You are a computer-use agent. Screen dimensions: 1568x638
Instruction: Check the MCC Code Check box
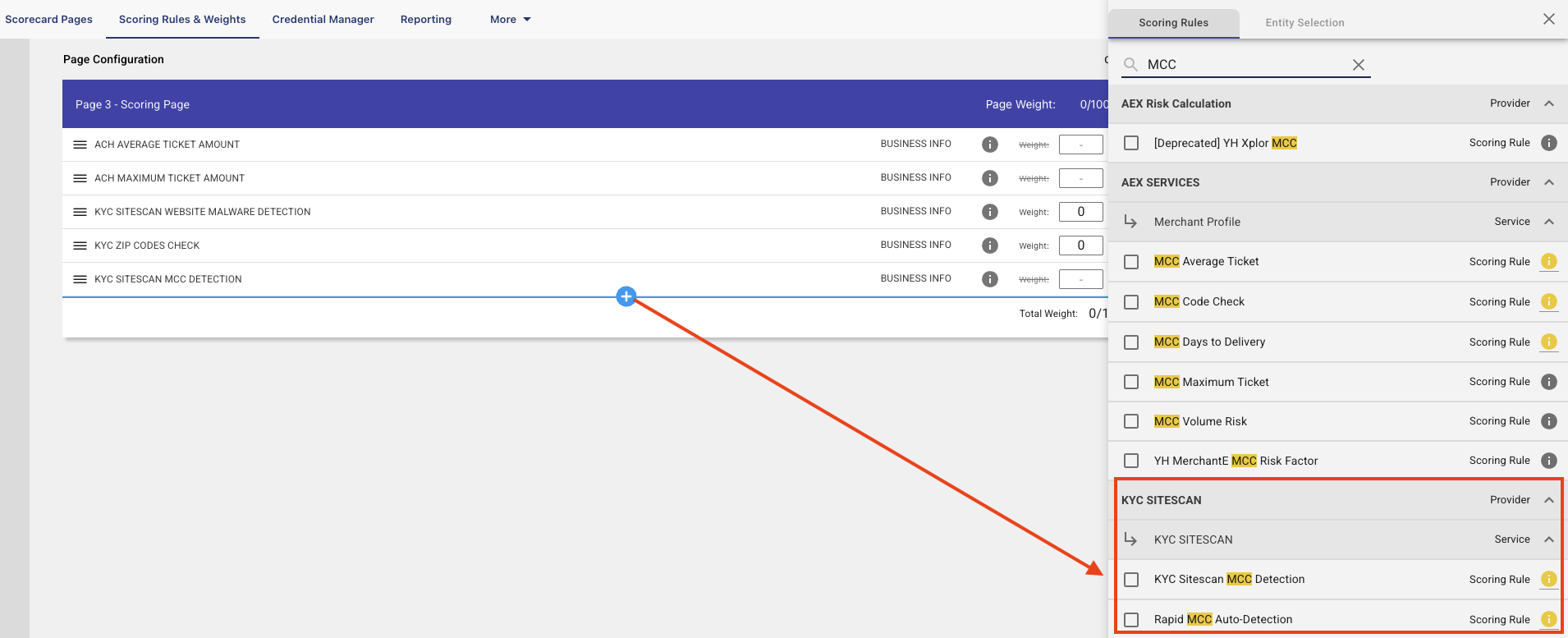(1131, 302)
